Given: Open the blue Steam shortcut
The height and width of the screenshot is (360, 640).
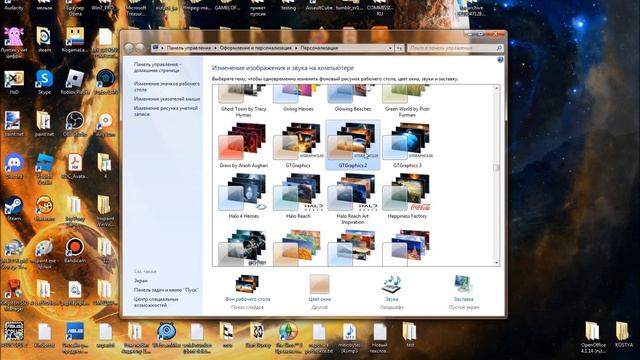Looking at the screenshot, I should (14, 208).
